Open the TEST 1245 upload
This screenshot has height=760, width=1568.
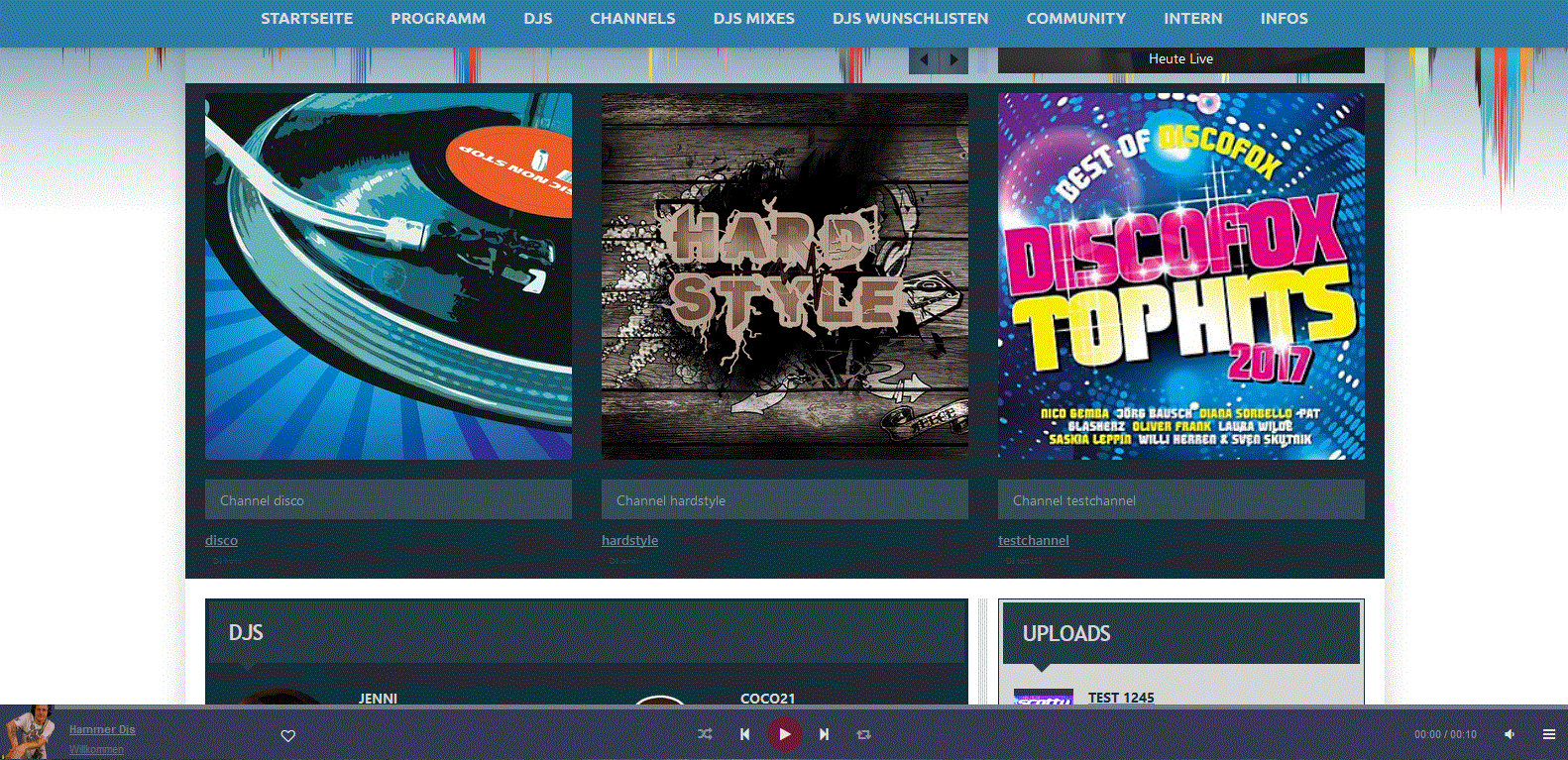[1121, 698]
